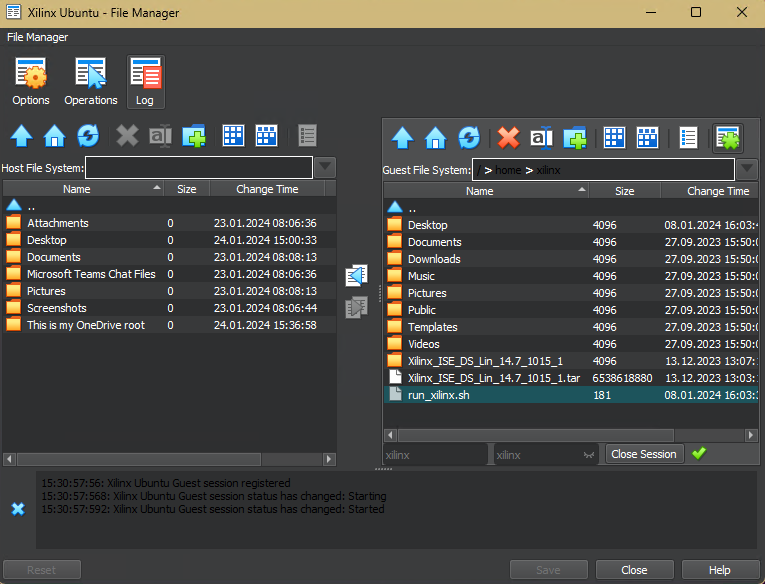Open the Options tool
Screen dimensions: 765x584
(x=31, y=81)
